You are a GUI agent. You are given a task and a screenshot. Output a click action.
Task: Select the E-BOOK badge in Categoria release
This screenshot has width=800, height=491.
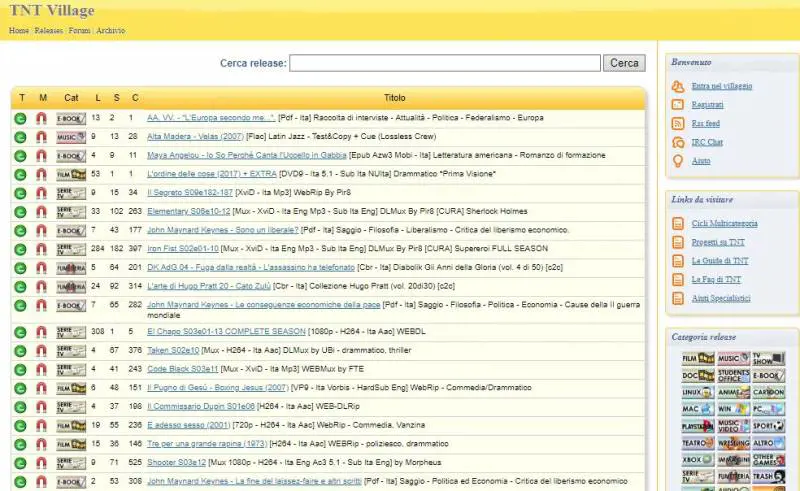pos(768,375)
